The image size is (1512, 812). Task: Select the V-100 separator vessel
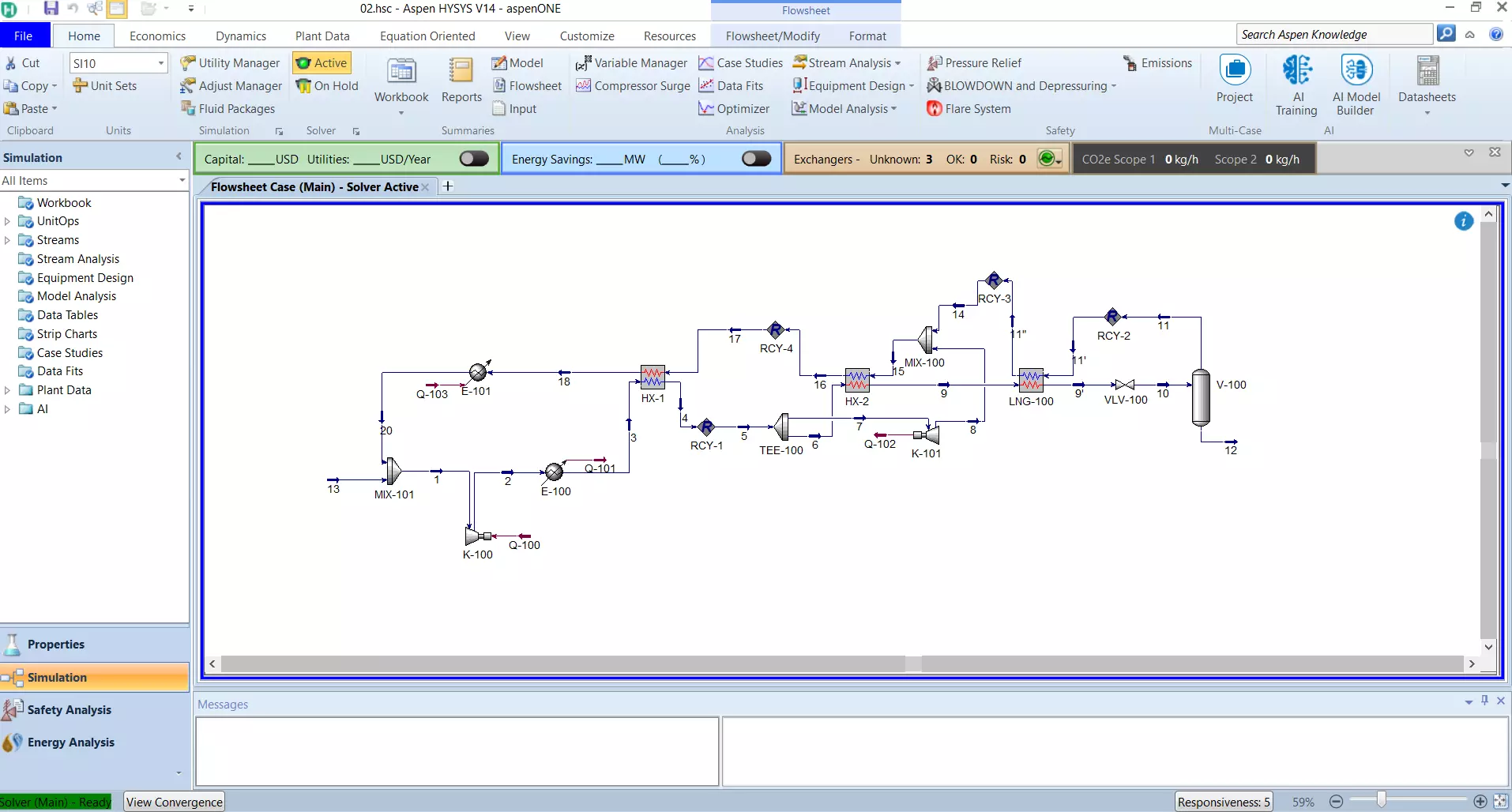(1201, 397)
